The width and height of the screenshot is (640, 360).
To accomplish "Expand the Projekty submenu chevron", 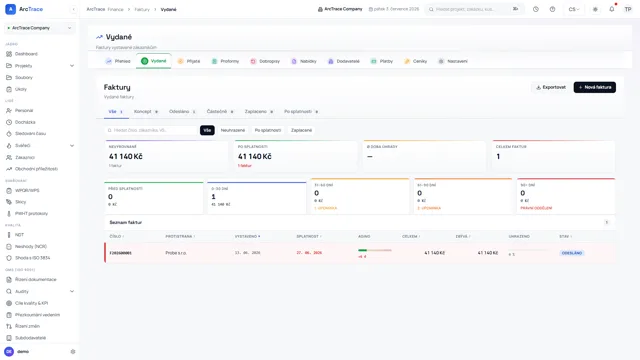I will tap(72, 66).
